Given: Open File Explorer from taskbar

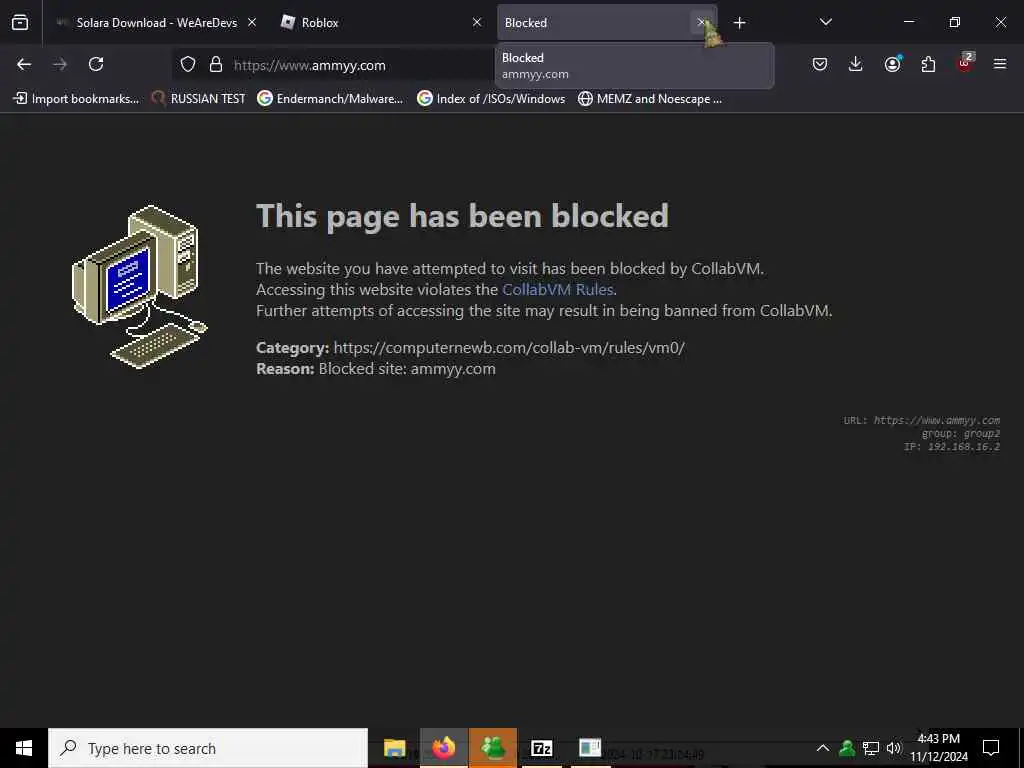Looking at the screenshot, I should 394,748.
